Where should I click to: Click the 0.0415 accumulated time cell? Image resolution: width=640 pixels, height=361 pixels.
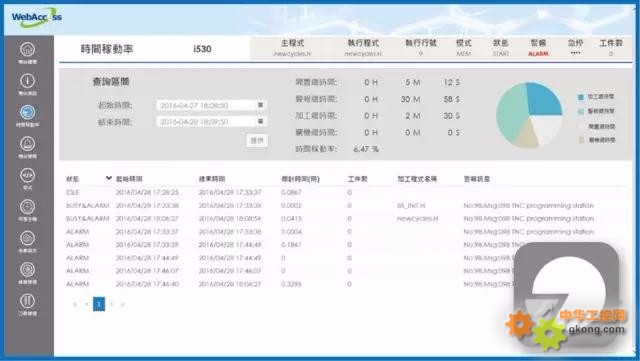coord(291,218)
